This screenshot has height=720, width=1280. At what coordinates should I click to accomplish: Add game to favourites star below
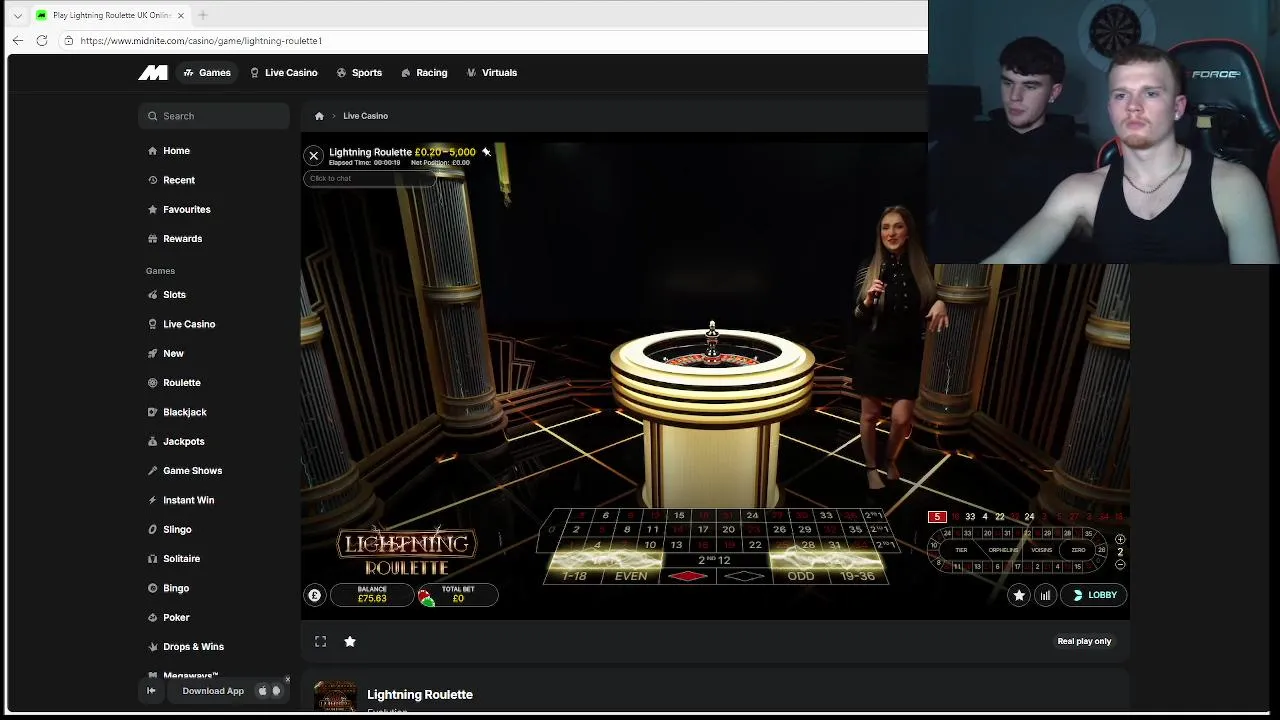[x=350, y=641]
